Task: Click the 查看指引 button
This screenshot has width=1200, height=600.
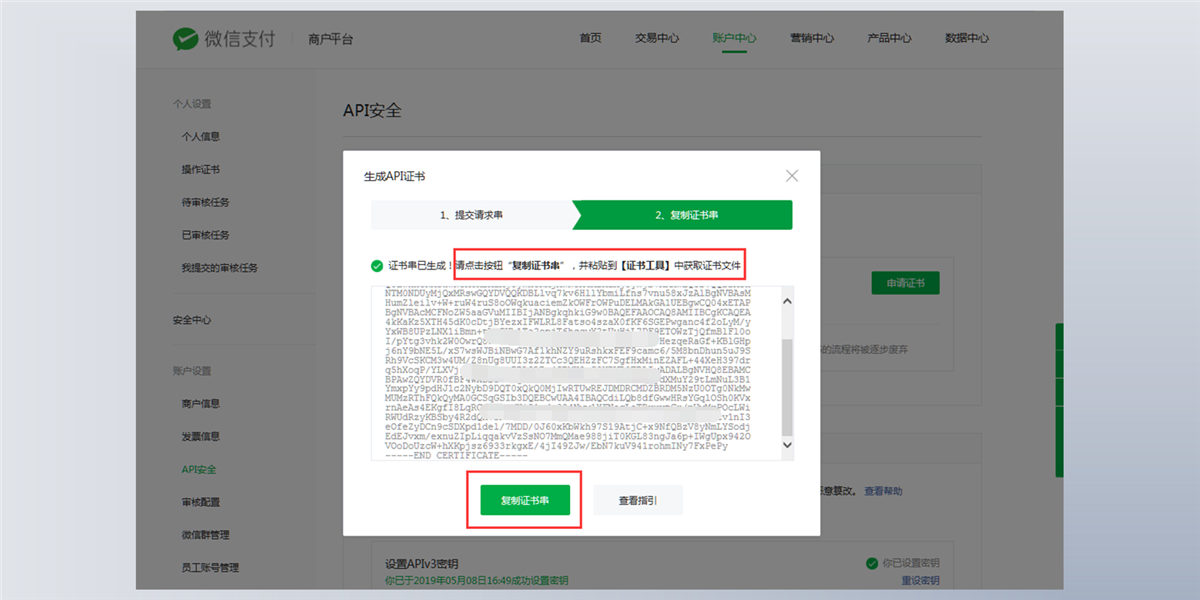Action: tap(638, 499)
